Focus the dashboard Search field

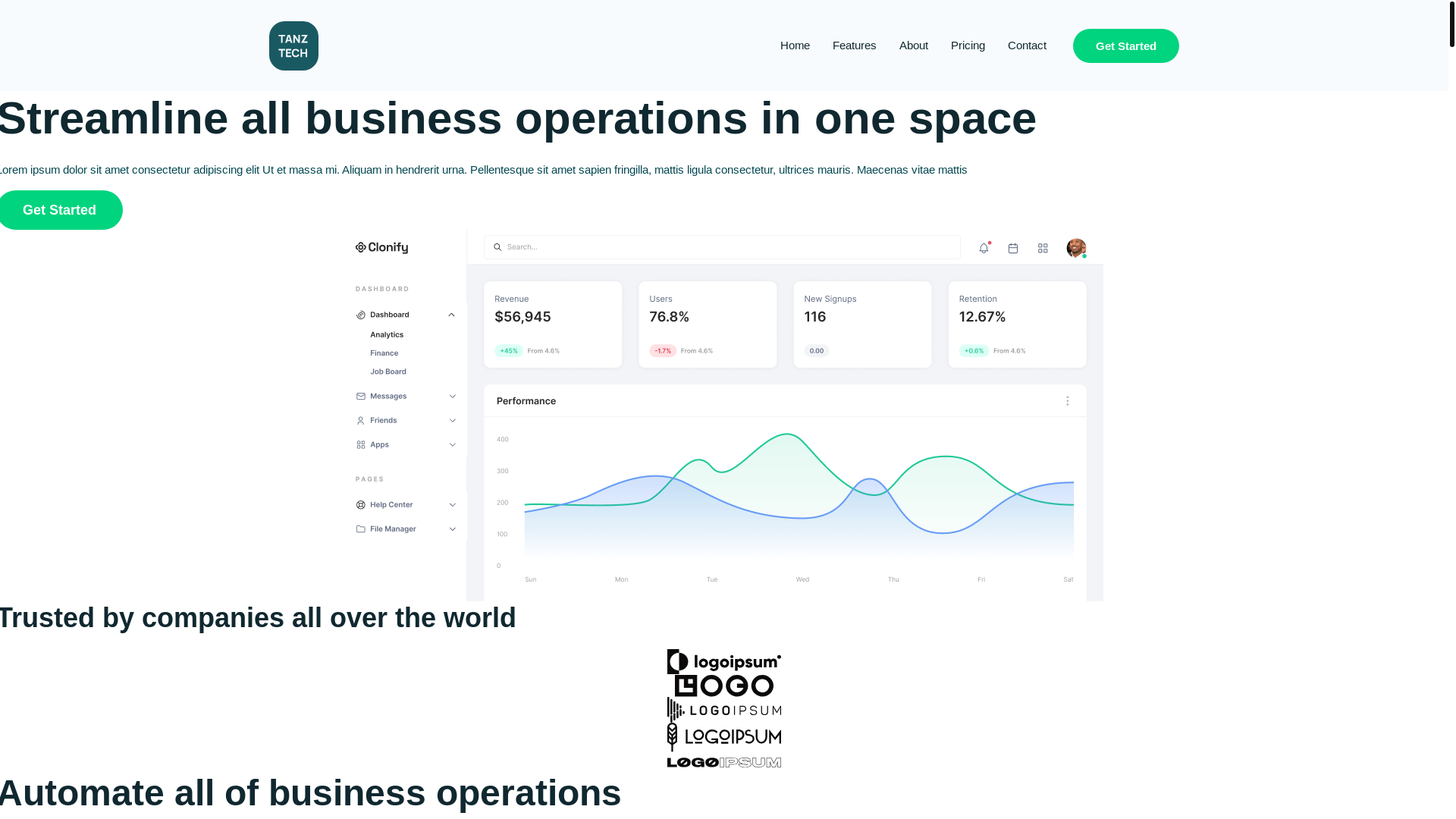click(x=722, y=247)
